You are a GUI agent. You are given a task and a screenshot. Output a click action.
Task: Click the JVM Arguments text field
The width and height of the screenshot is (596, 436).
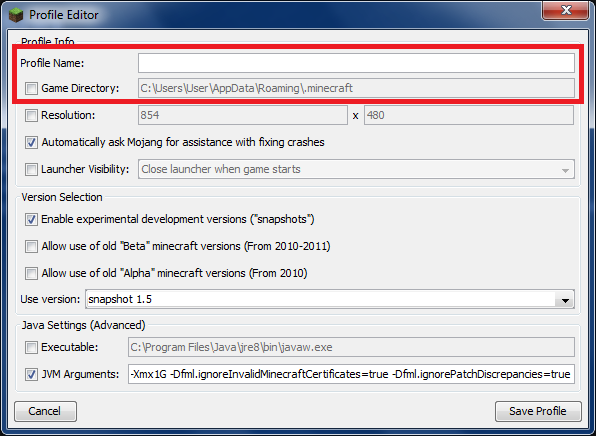pos(351,374)
